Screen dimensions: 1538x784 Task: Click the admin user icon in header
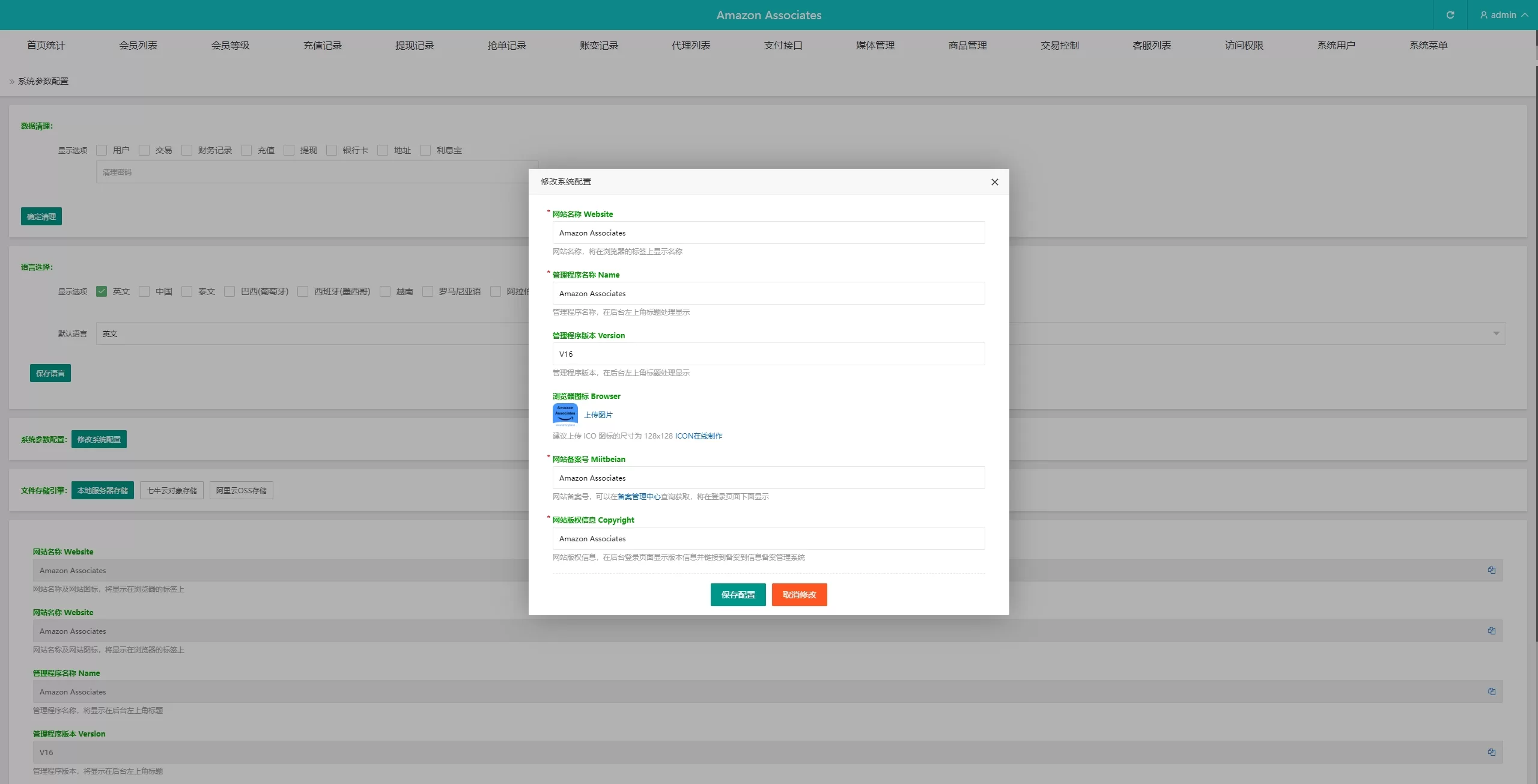click(1483, 15)
